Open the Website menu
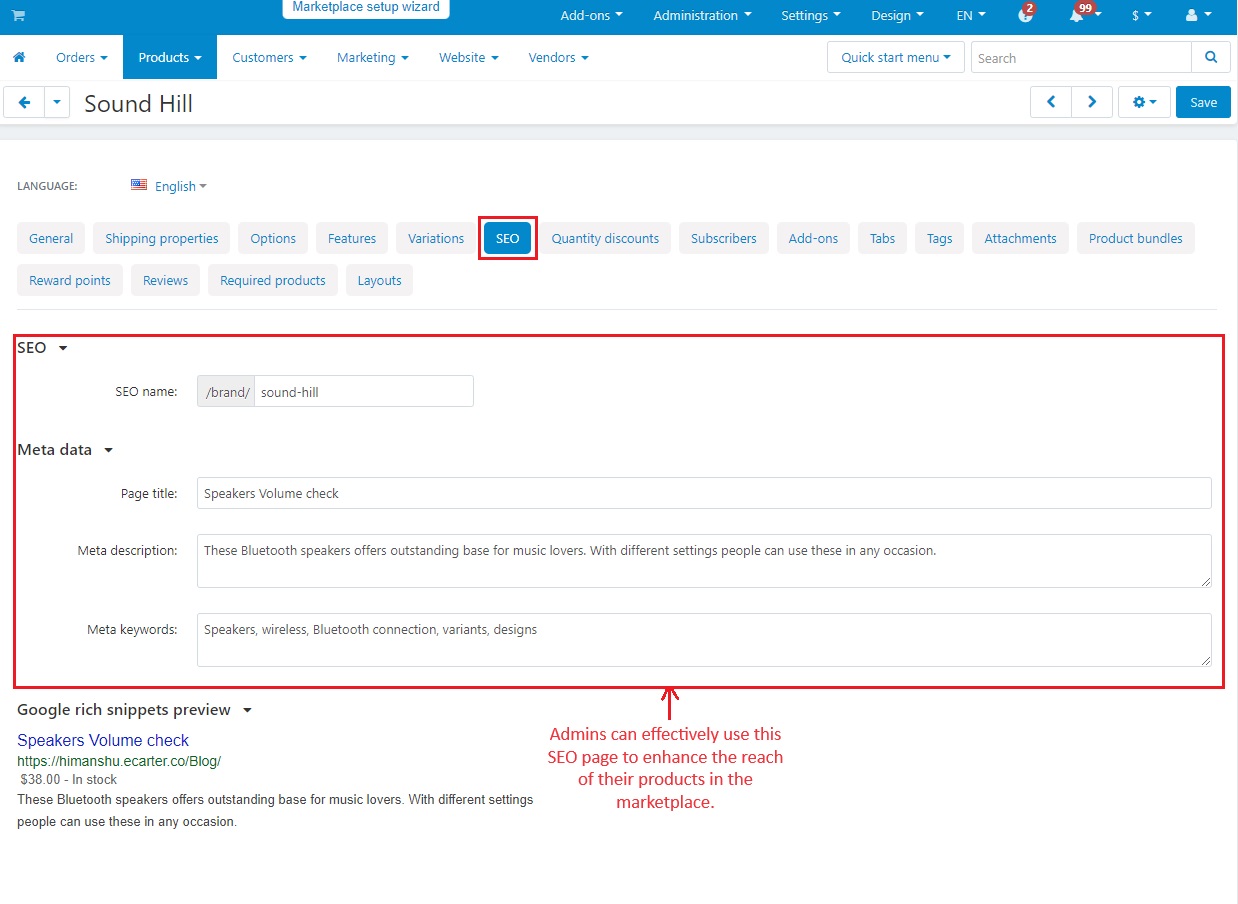The height and width of the screenshot is (904, 1238). (468, 57)
